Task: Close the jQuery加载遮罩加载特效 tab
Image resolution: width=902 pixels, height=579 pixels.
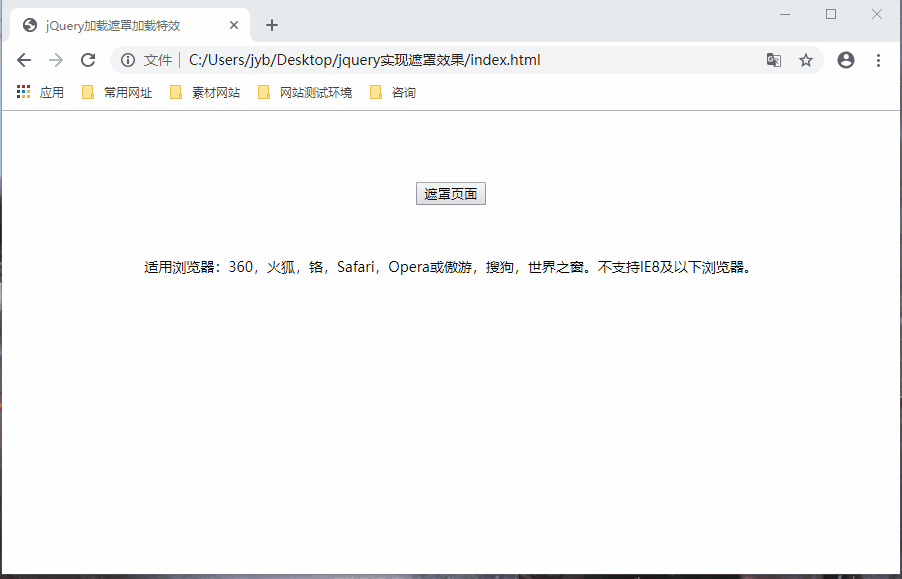Action: [x=234, y=25]
